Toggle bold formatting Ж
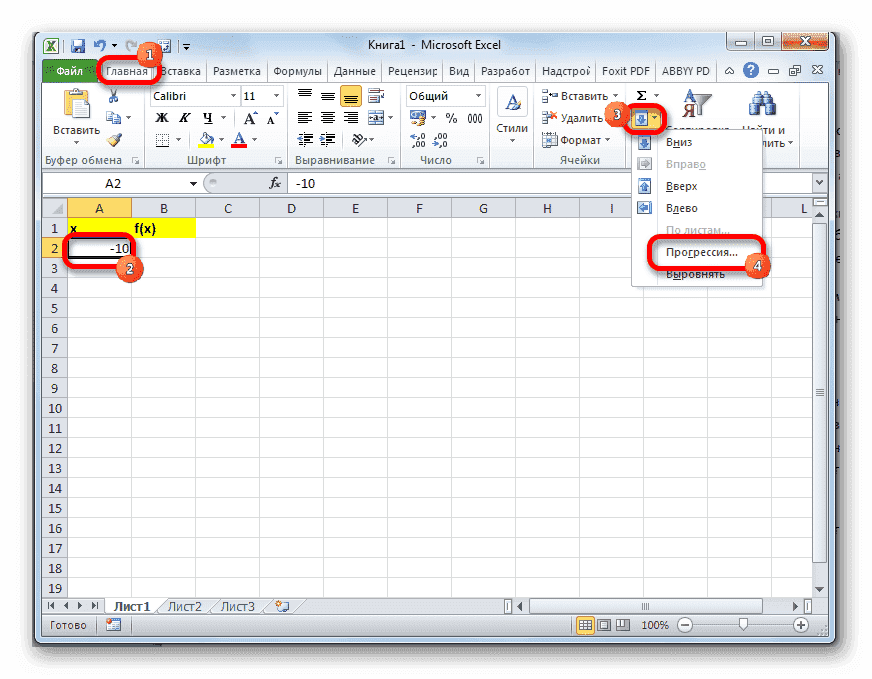 (x=162, y=118)
